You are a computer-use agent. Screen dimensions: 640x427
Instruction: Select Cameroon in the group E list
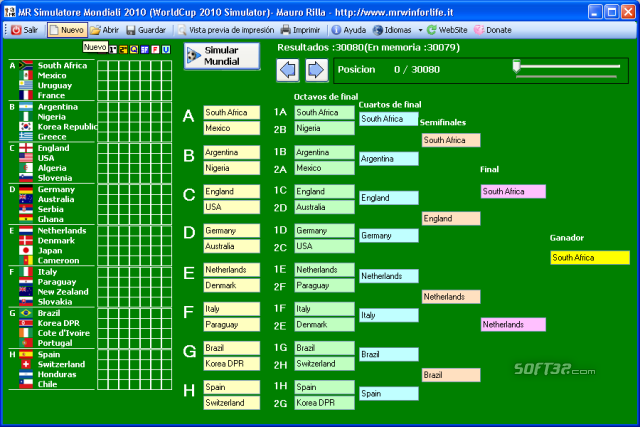point(58,260)
